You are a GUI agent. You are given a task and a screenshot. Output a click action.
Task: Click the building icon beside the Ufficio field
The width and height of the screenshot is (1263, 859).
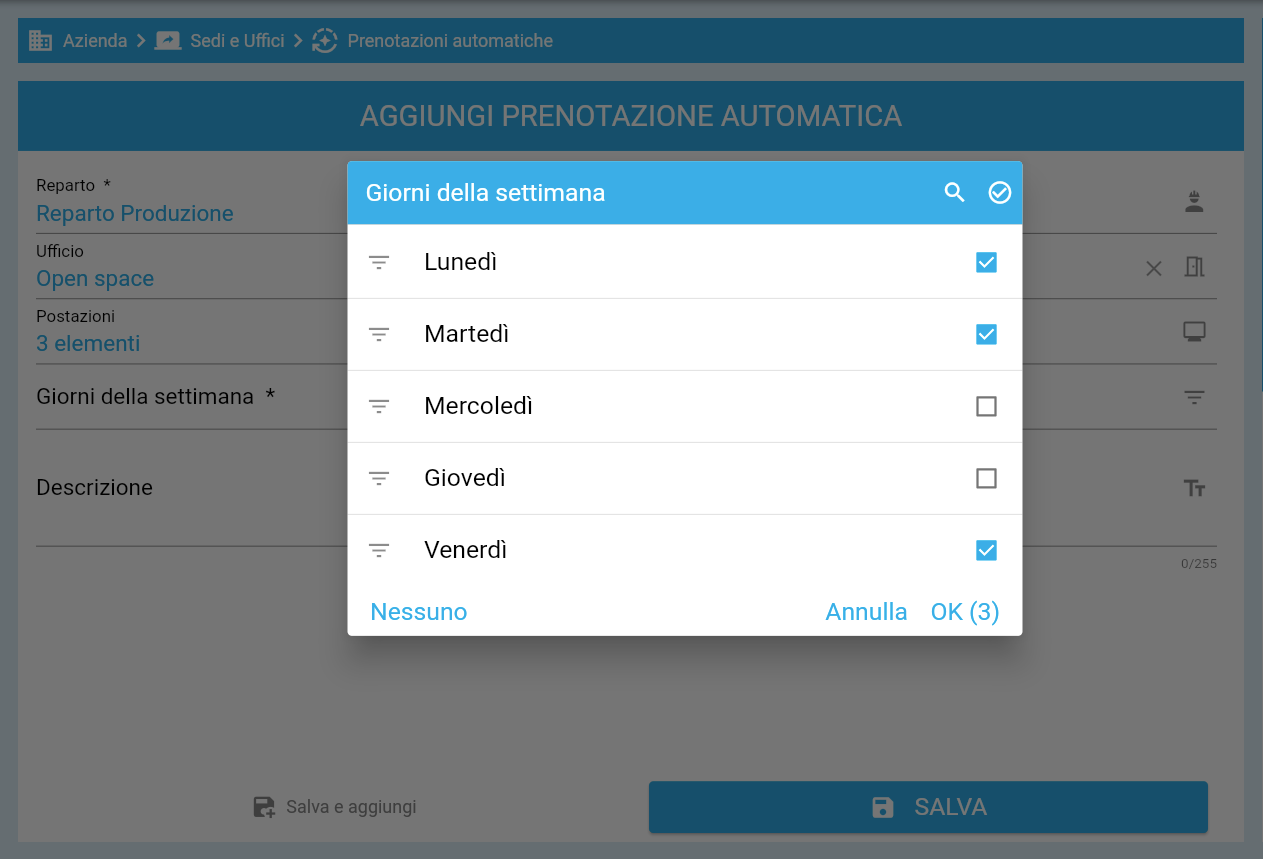point(1194,268)
